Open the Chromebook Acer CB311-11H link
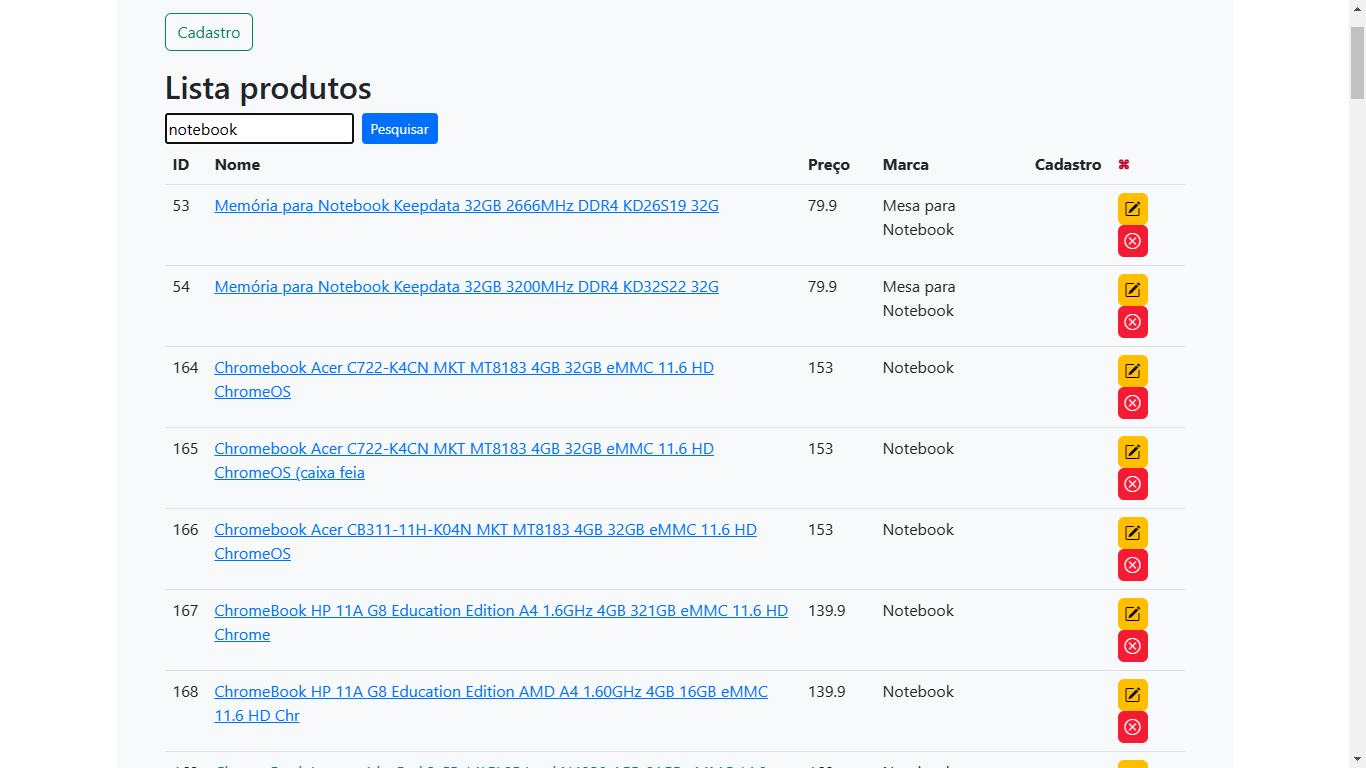 point(485,529)
